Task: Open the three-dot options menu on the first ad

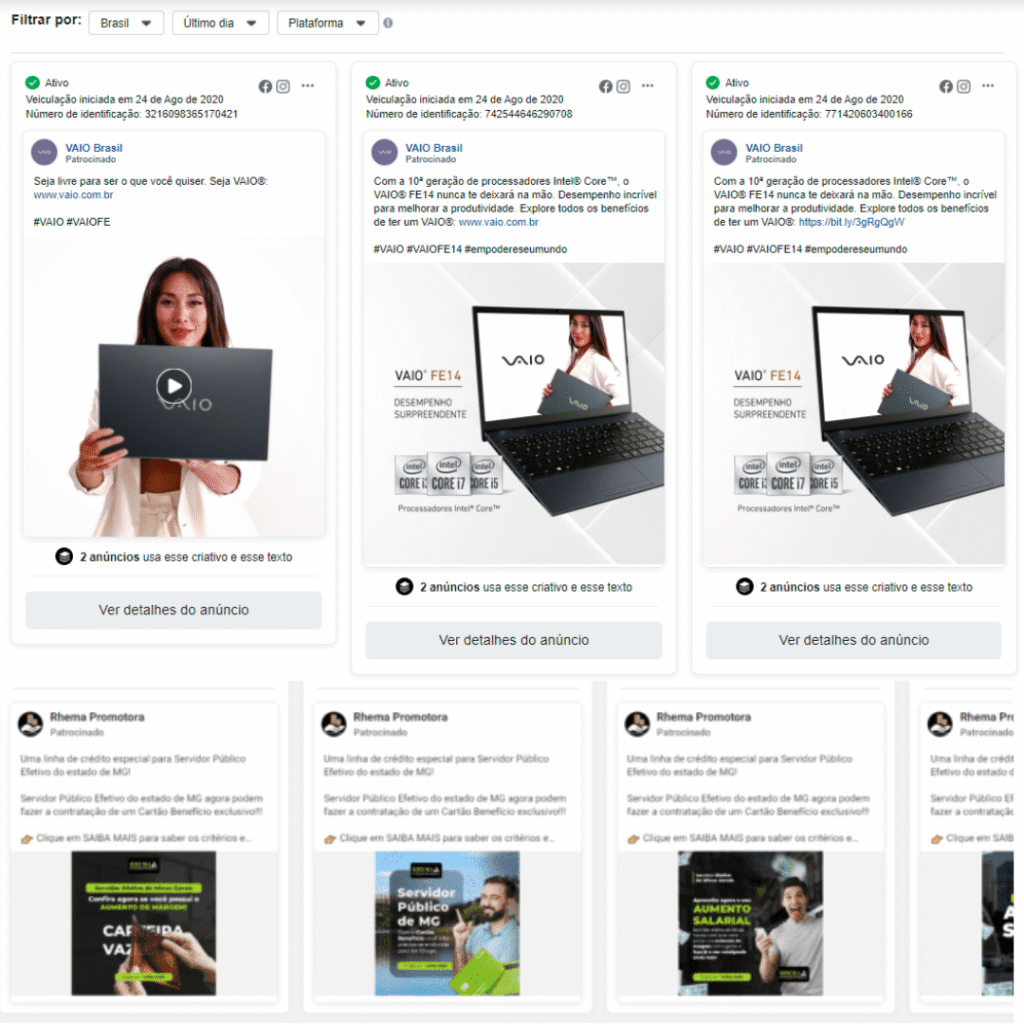Action: point(305,87)
